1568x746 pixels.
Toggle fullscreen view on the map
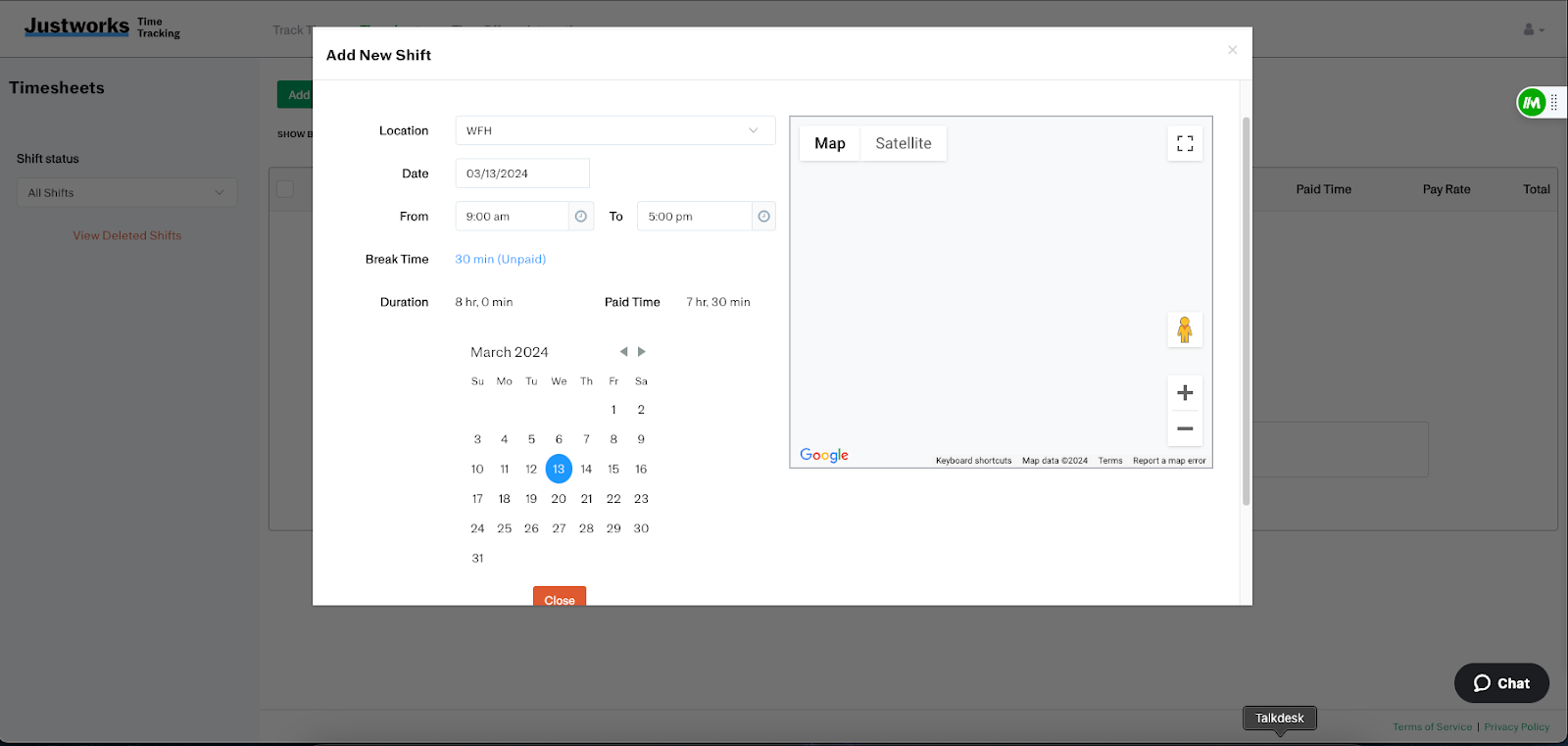tap(1185, 144)
